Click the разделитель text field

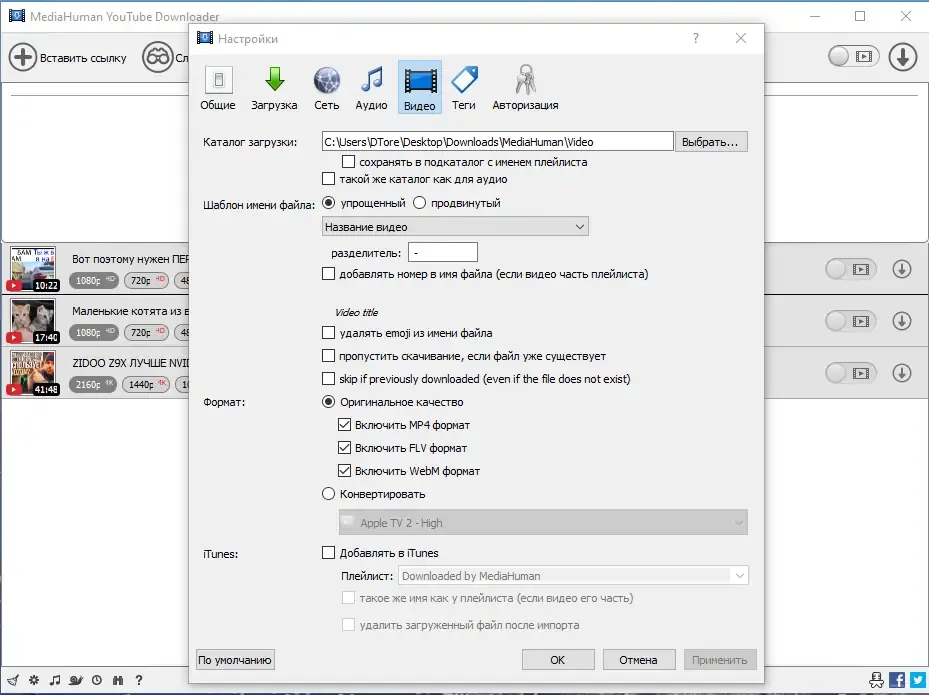tap(443, 252)
